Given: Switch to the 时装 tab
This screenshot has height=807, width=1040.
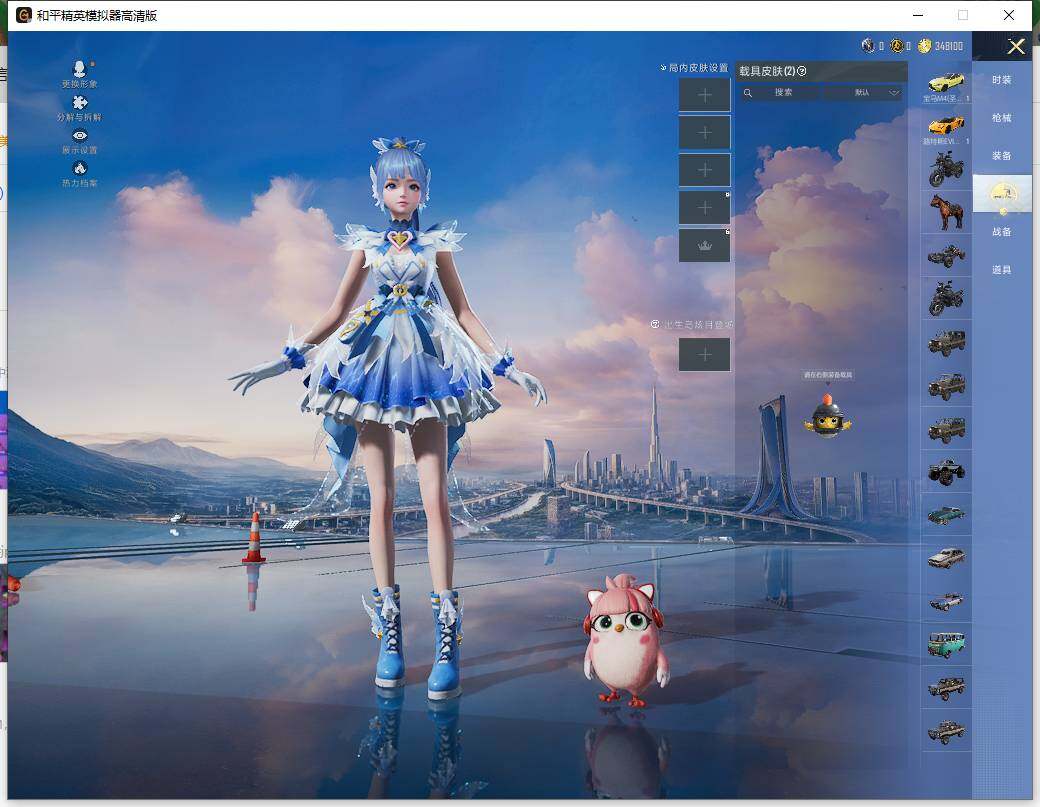Looking at the screenshot, I should tap(1002, 80).
